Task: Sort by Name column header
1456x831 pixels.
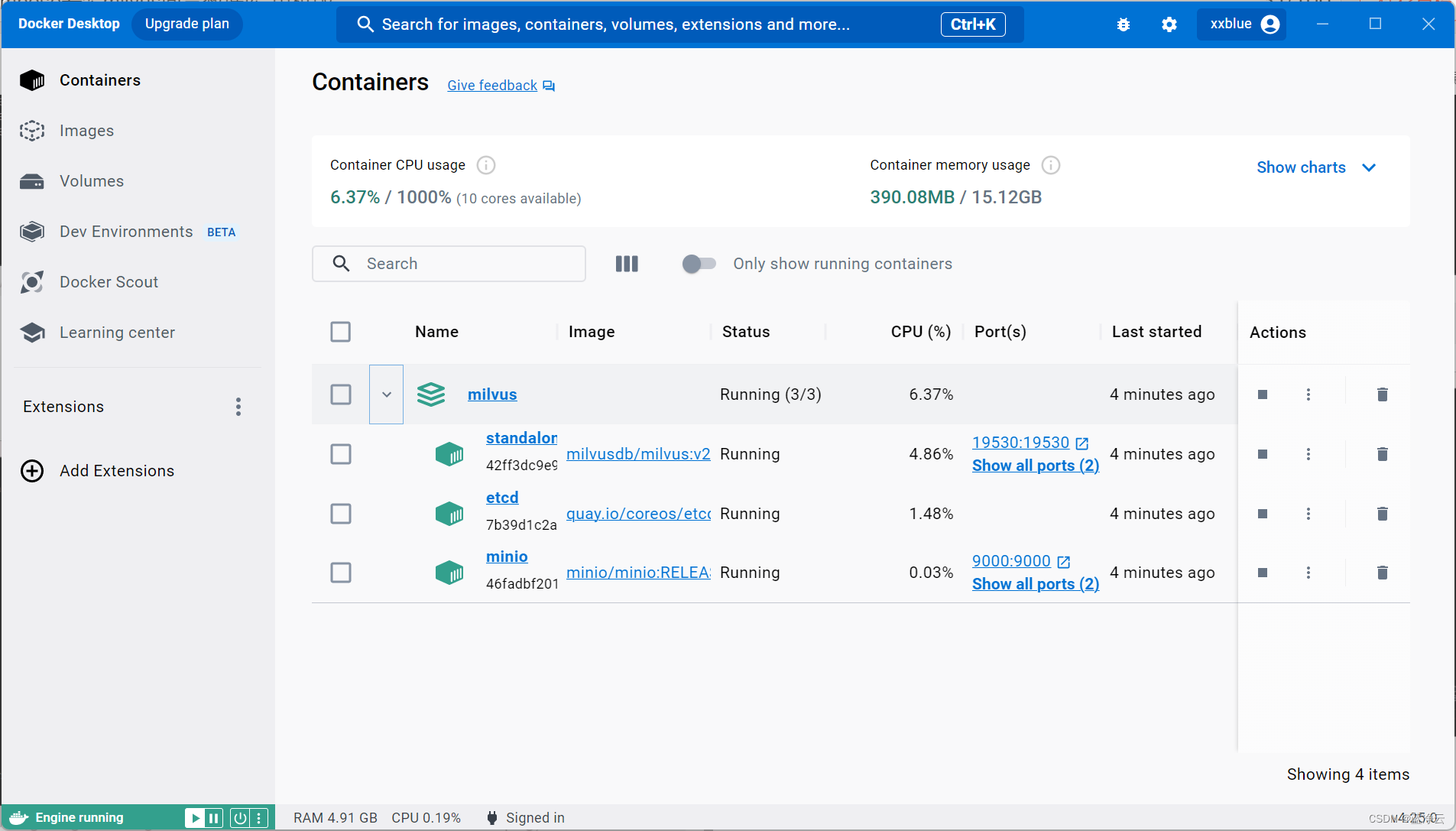Action: [x=436, y=332]
